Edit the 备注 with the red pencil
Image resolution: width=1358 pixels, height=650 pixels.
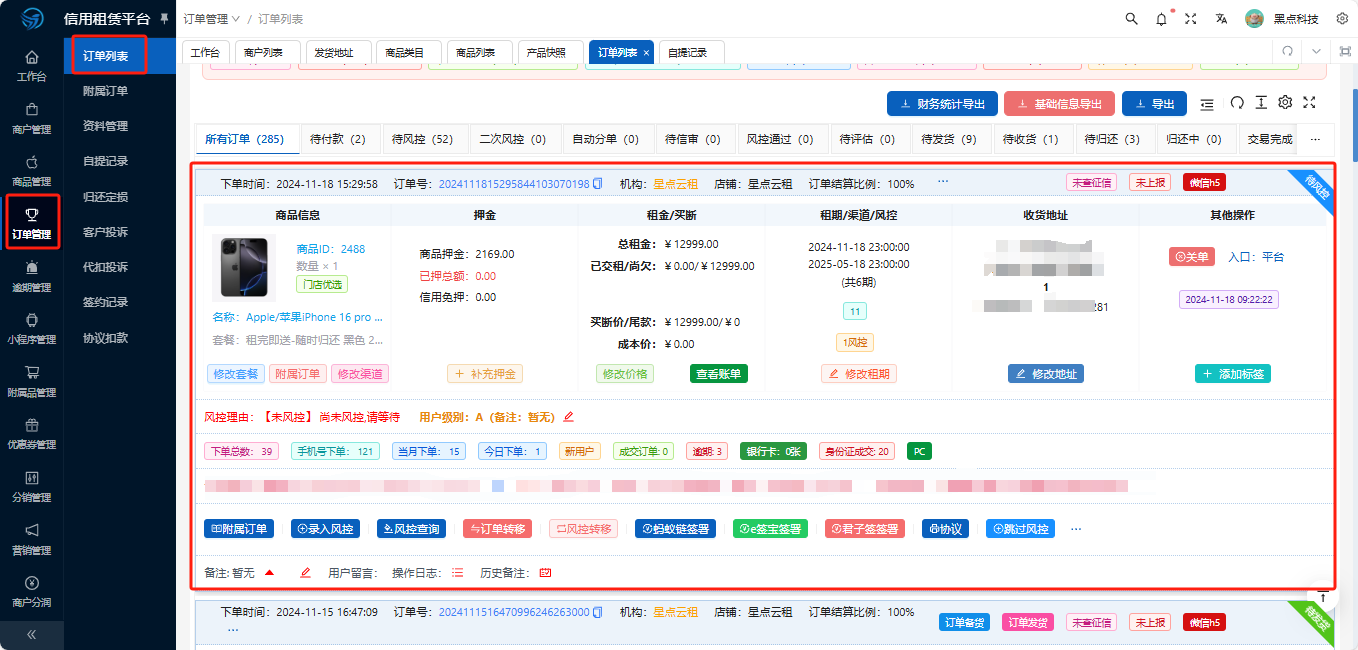click(x=306, y=573)
